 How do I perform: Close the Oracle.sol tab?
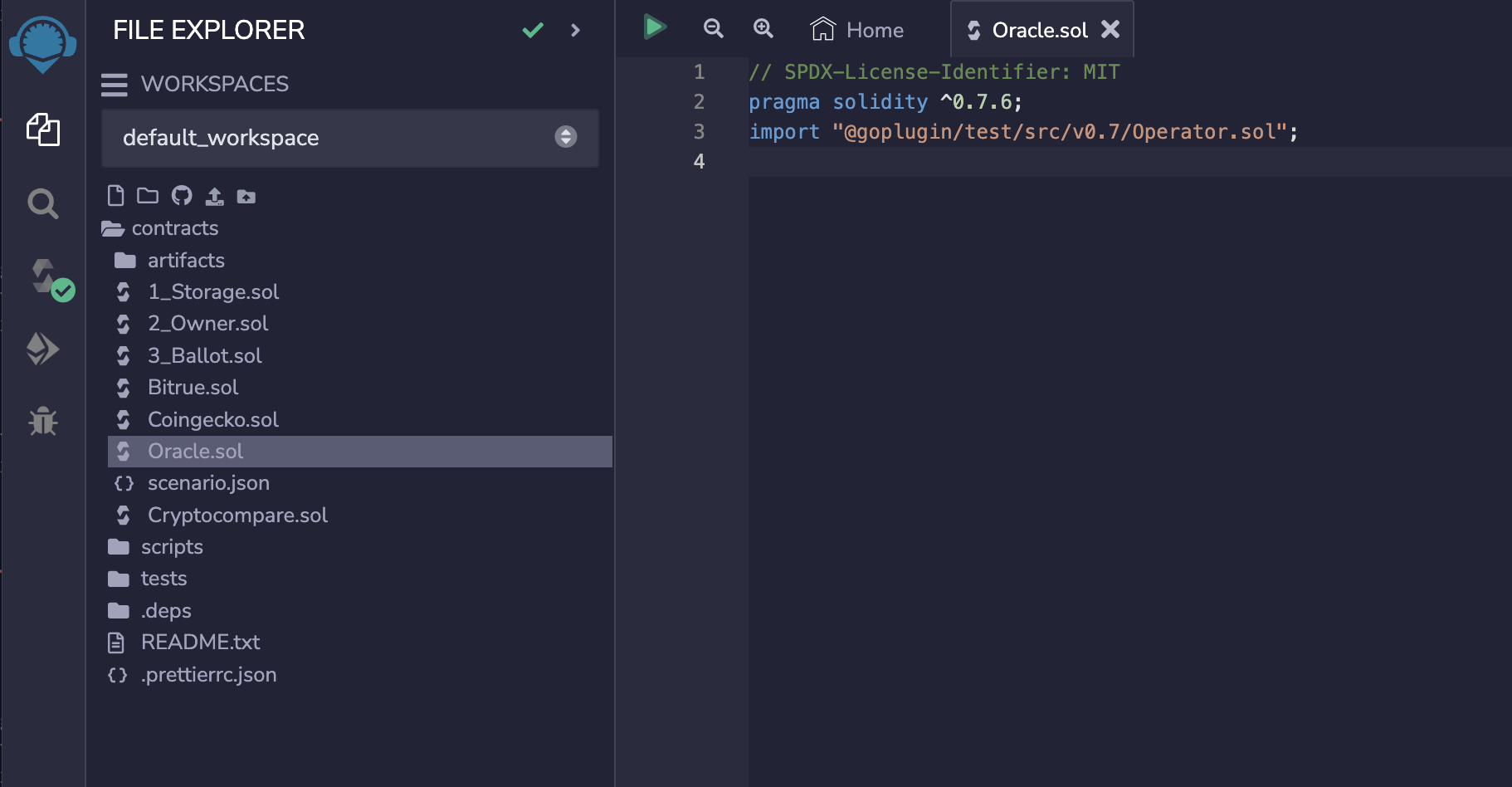1110,29
